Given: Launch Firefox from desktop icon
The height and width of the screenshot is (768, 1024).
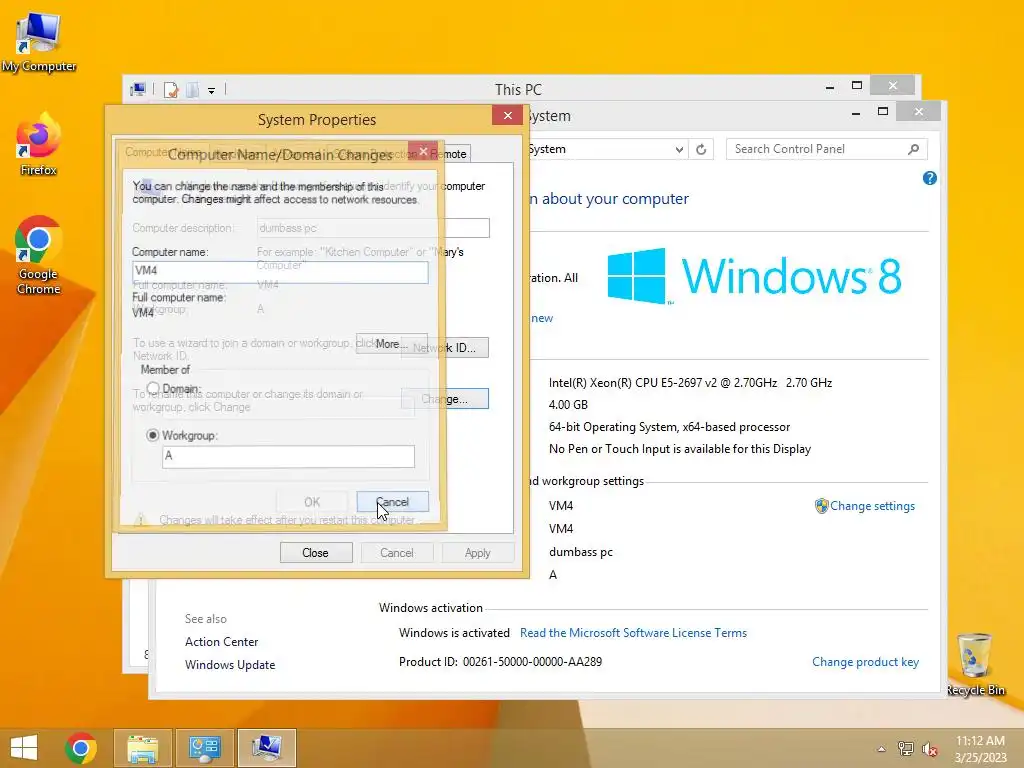Looking at the screenshot, I should coord(39,144).
